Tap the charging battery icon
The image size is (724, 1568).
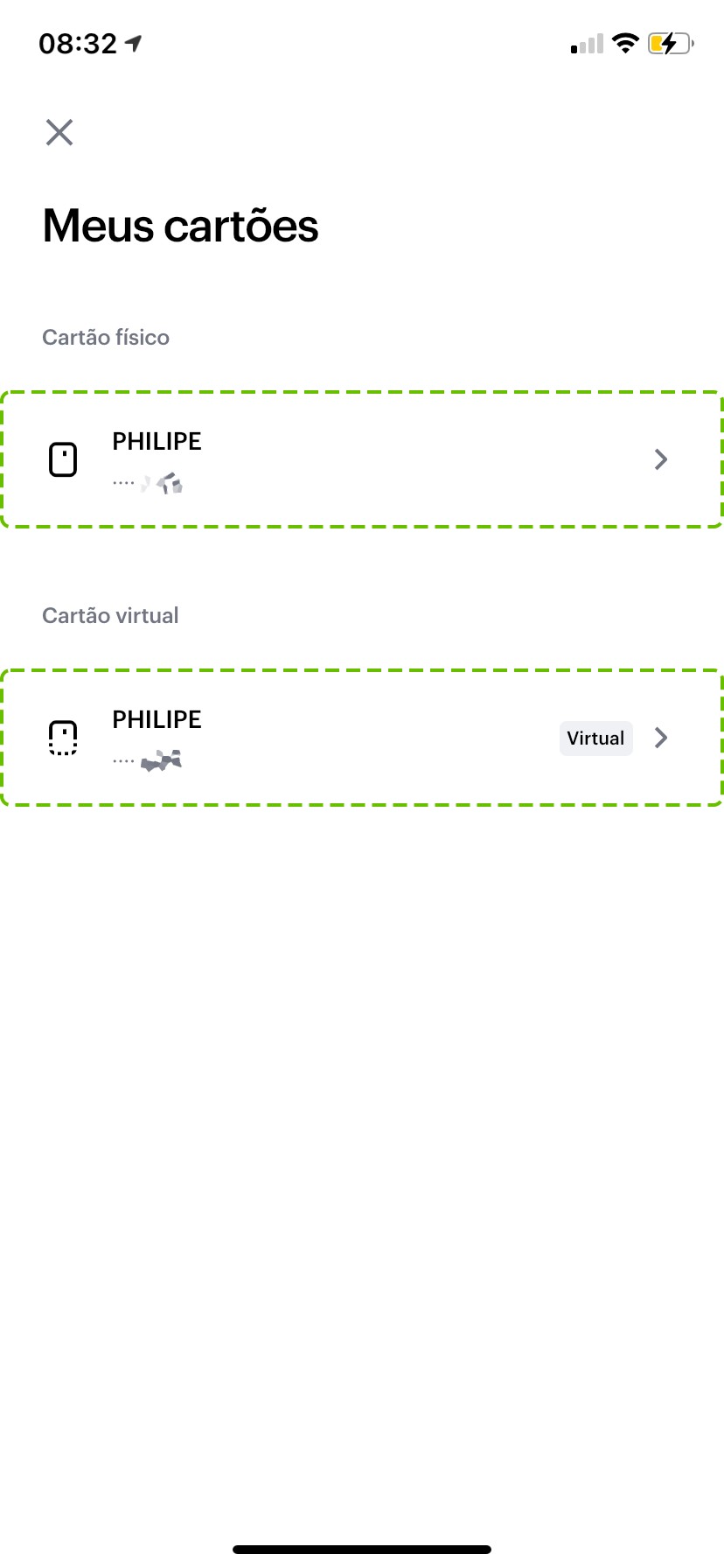tap(670, 43)
